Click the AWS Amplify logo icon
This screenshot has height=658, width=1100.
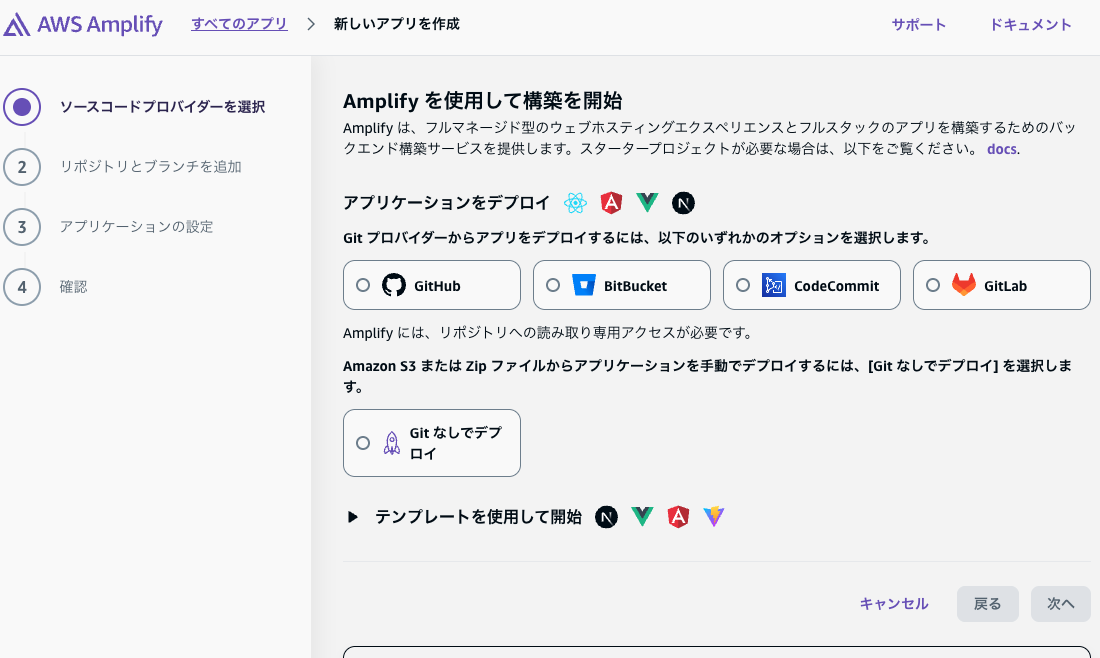coord(17,25)
